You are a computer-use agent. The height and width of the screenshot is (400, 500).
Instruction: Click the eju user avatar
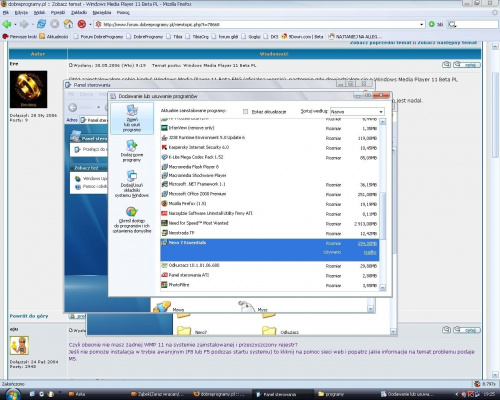point(19,345)
